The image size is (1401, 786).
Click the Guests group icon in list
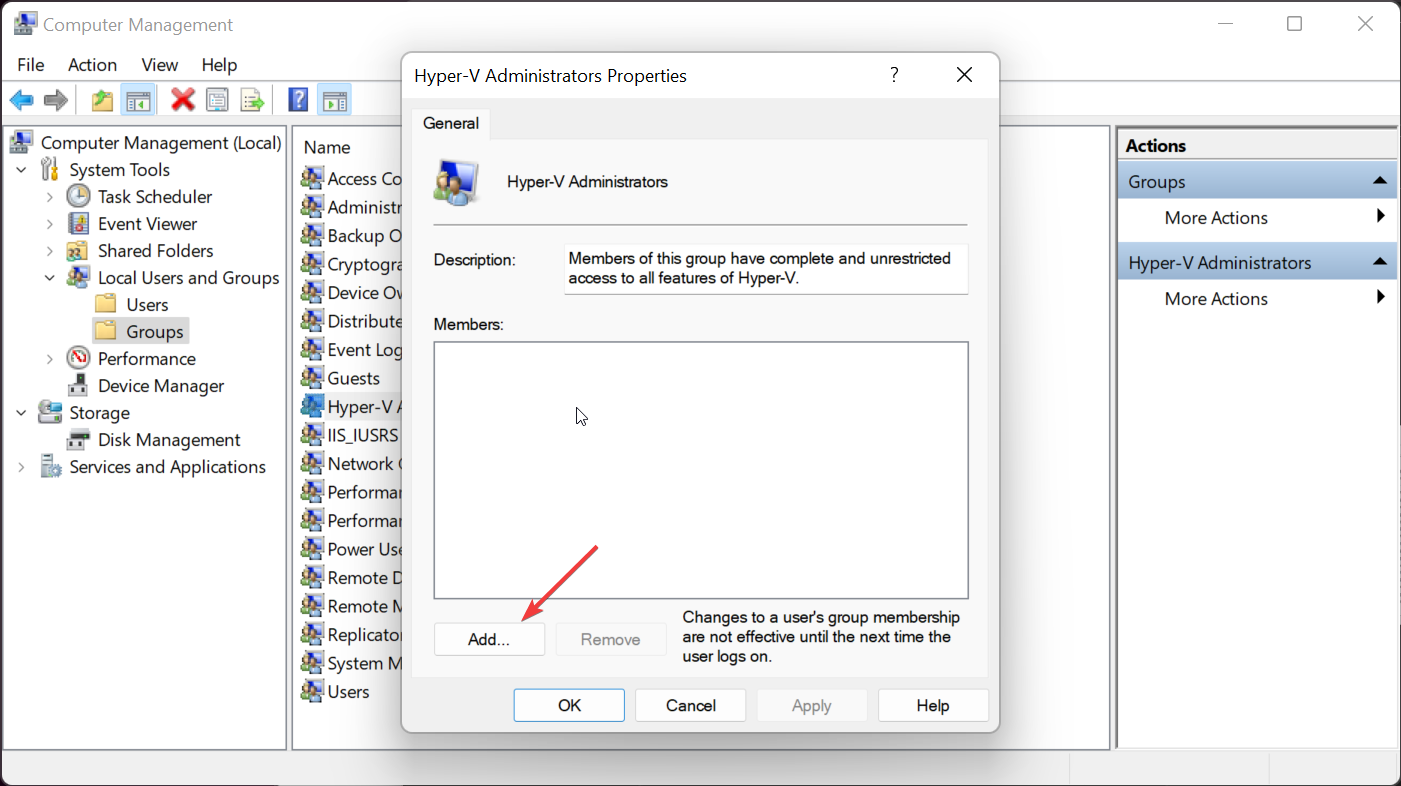(312, 377)
